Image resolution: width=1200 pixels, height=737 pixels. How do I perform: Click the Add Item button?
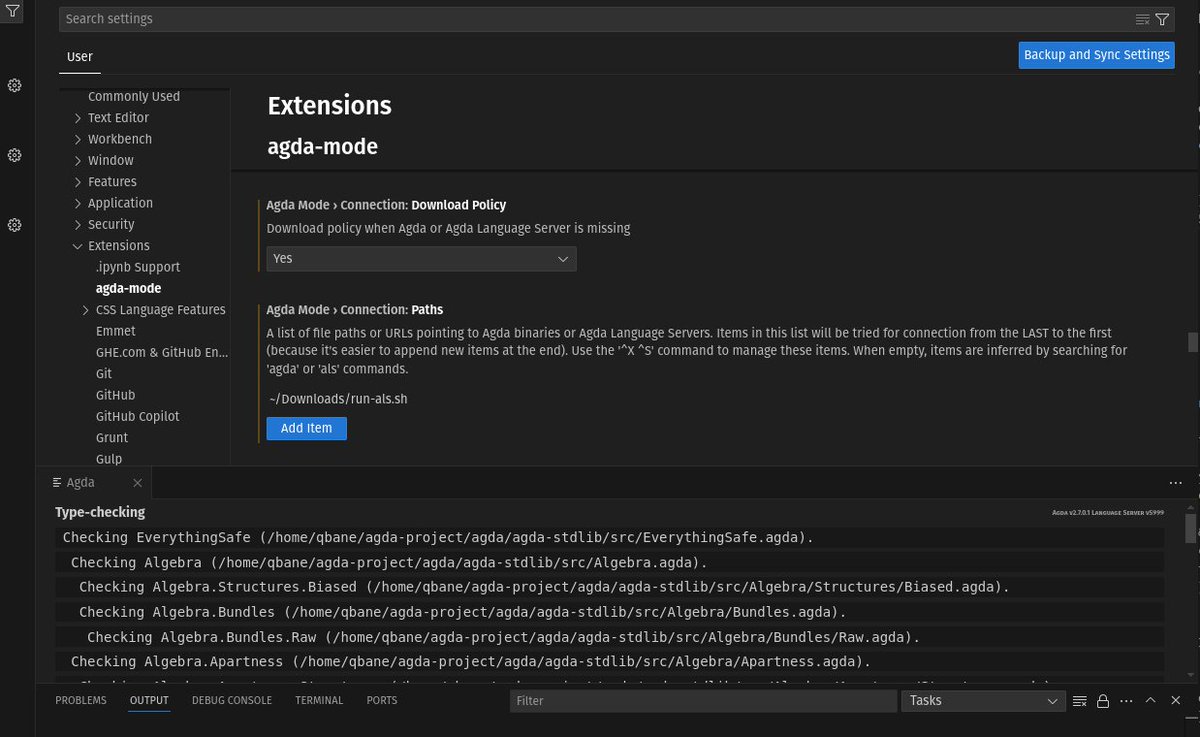[x=306, y=428]
